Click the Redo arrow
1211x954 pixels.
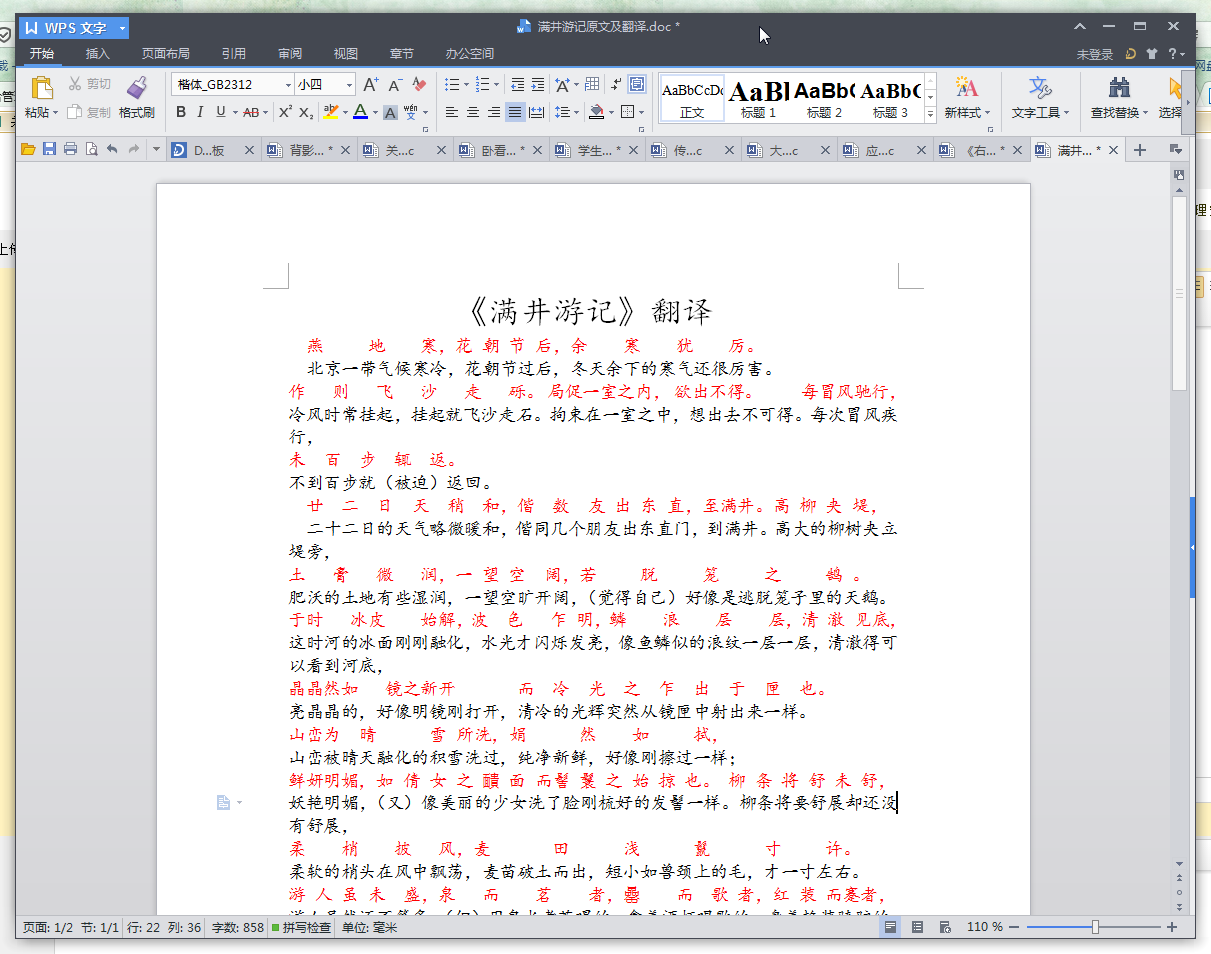(133, 150)
